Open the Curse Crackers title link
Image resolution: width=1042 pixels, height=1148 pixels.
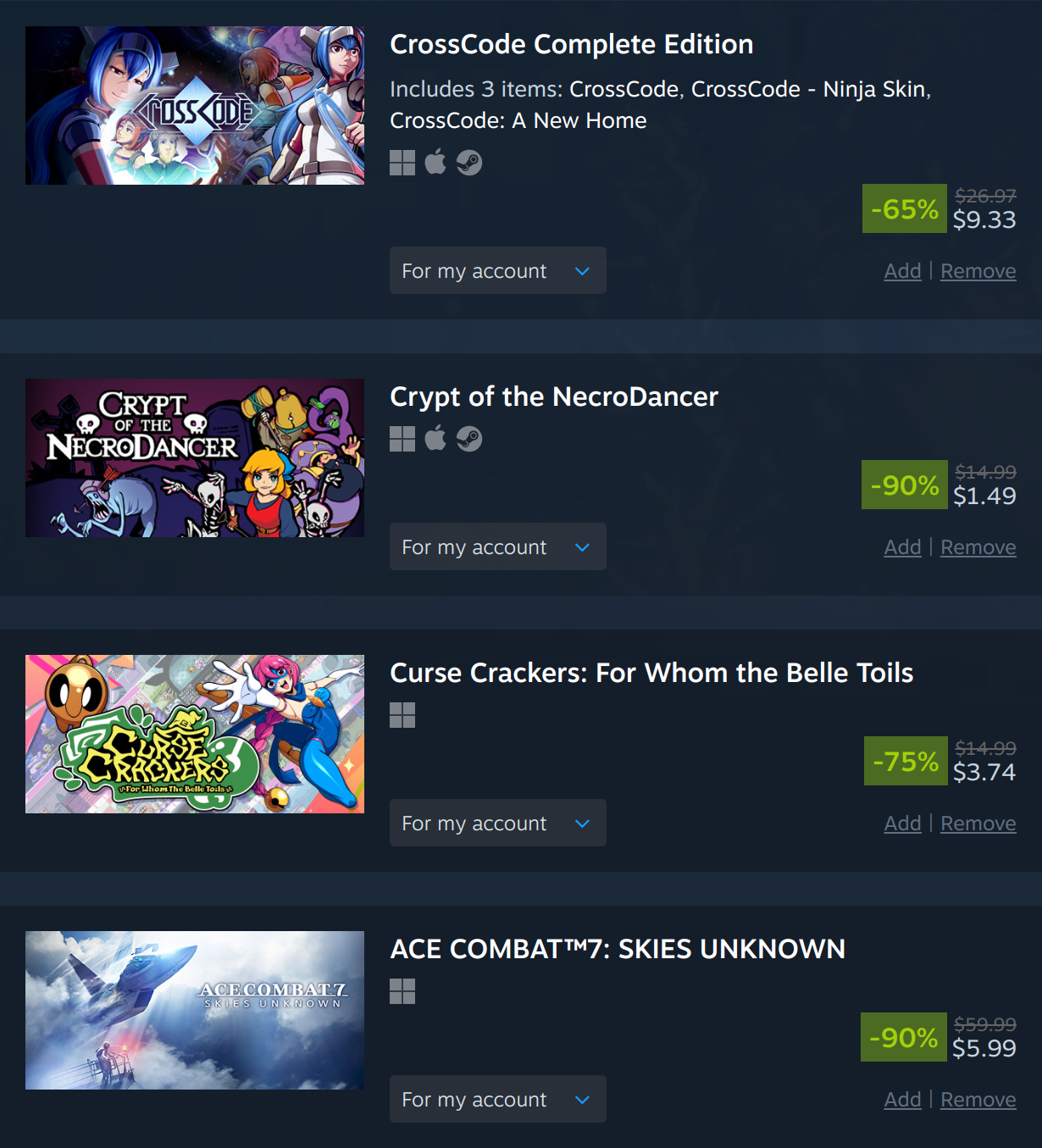pyautogui.click(x=651, y=673)
